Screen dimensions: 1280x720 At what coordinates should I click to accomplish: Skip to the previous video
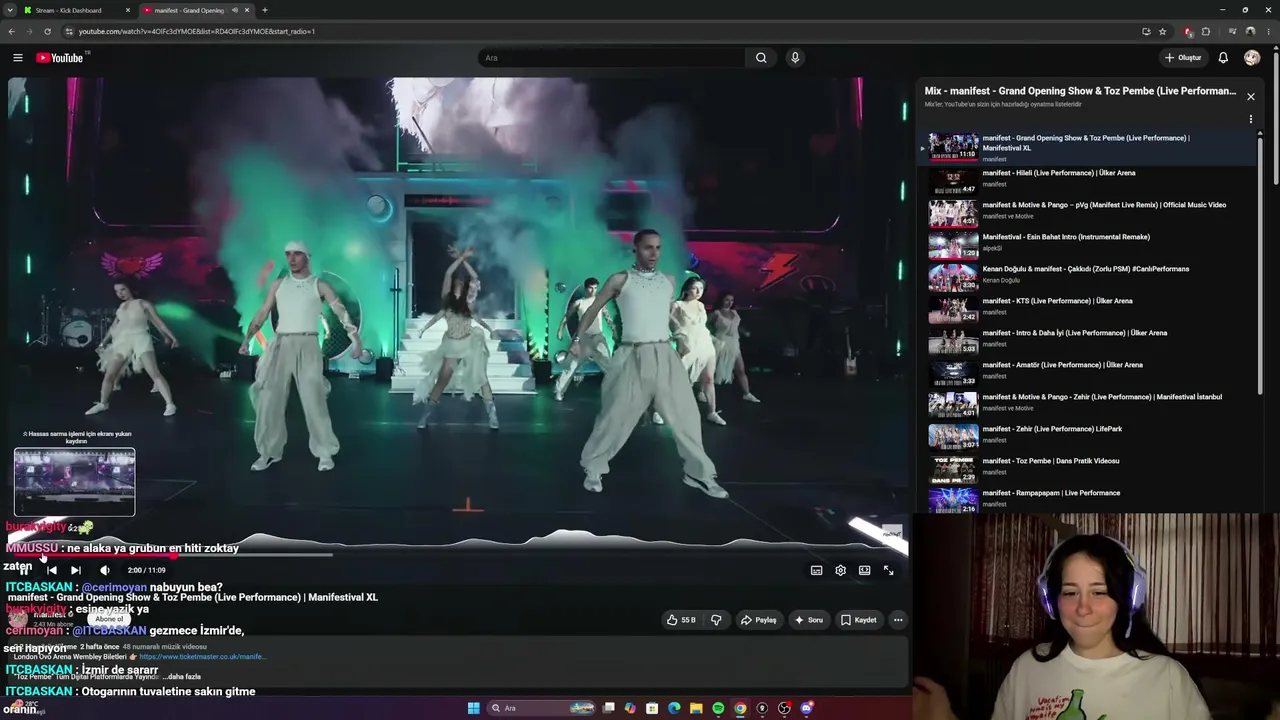click(x=52, y=570)
